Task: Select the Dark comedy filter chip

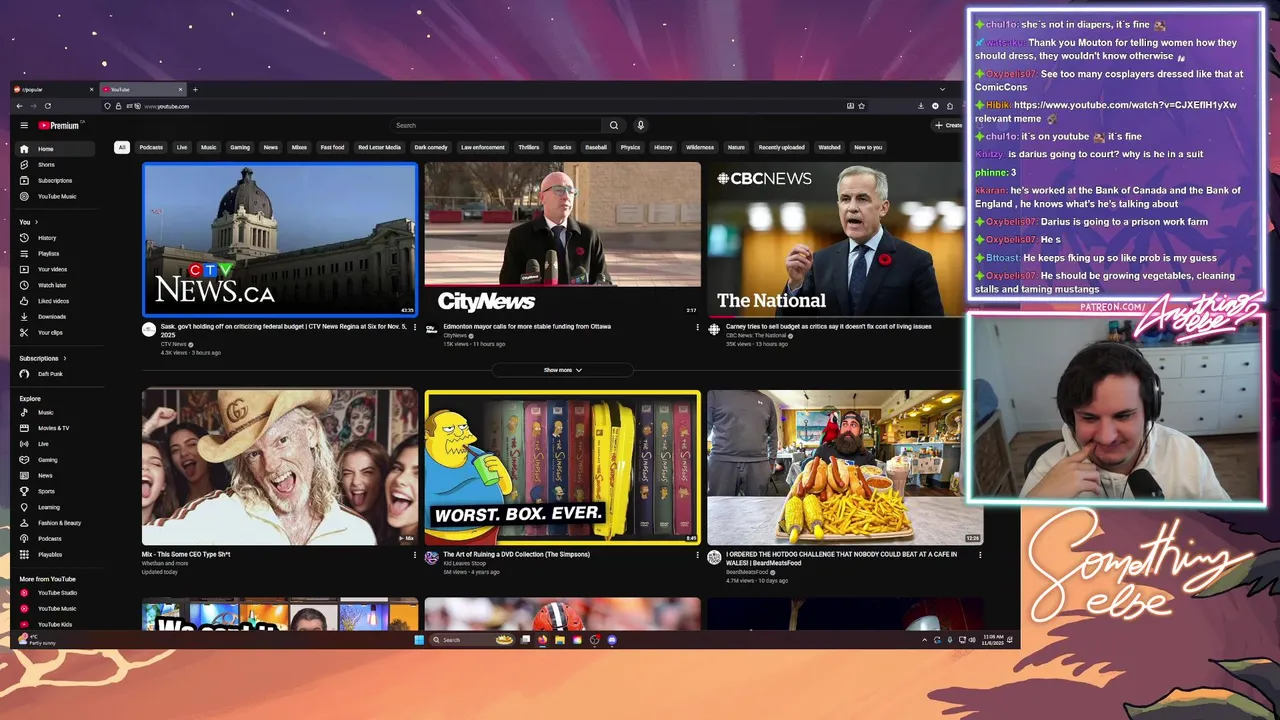Action: pos(431,147)
